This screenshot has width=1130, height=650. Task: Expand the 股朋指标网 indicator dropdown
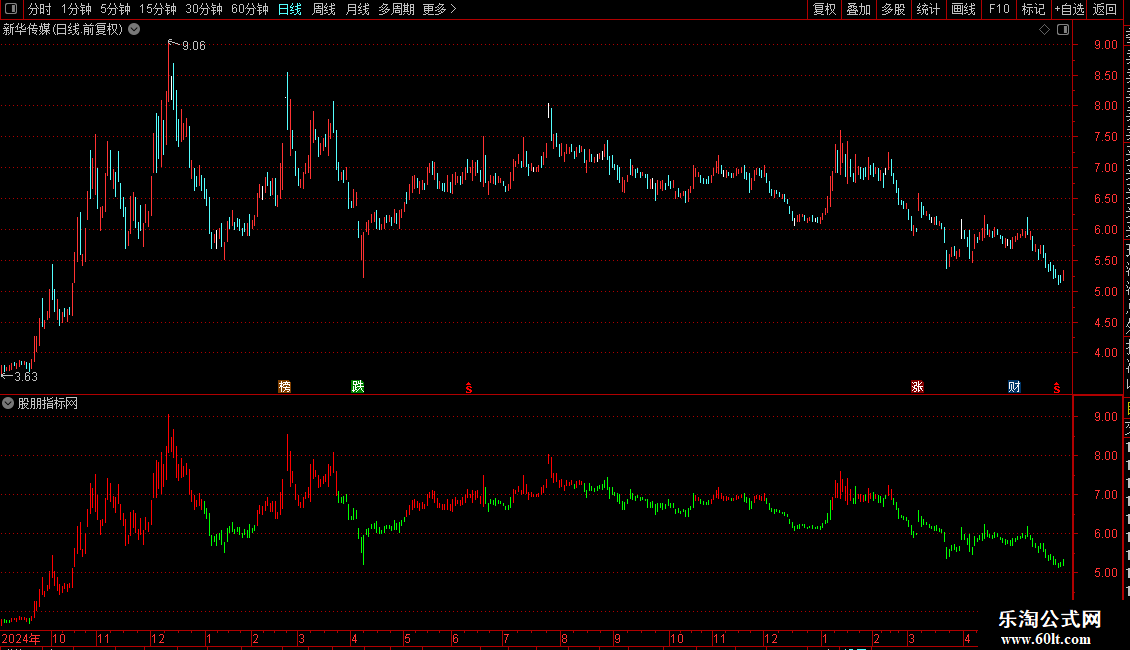click(x=8, y=404)
